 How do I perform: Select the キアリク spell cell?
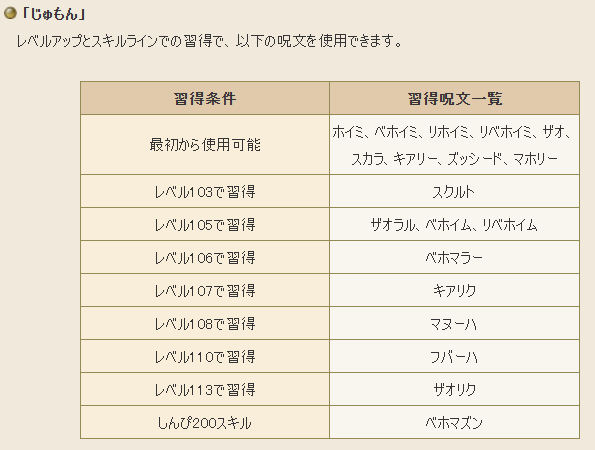click(455, 290)
